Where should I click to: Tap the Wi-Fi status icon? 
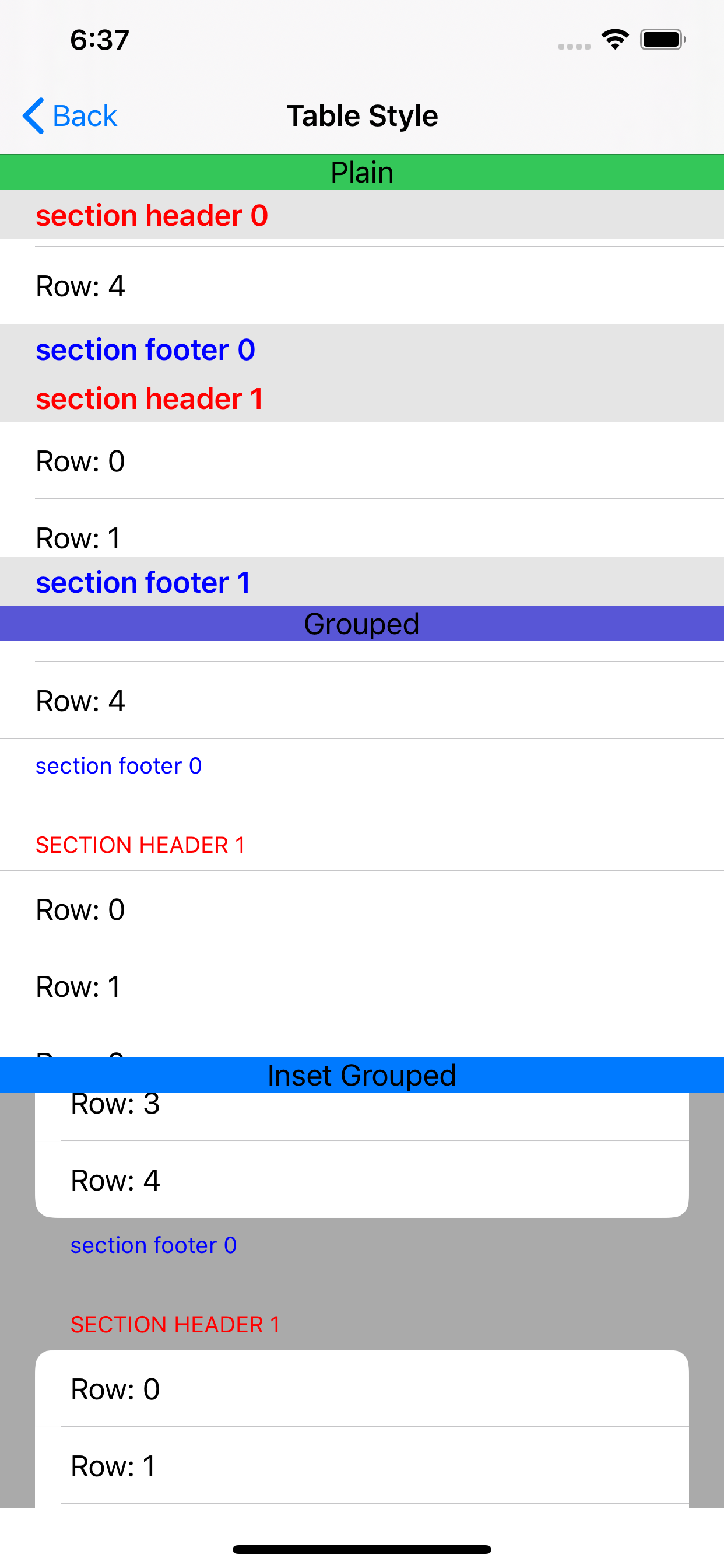pyautogui.click(x=615, y=40)
